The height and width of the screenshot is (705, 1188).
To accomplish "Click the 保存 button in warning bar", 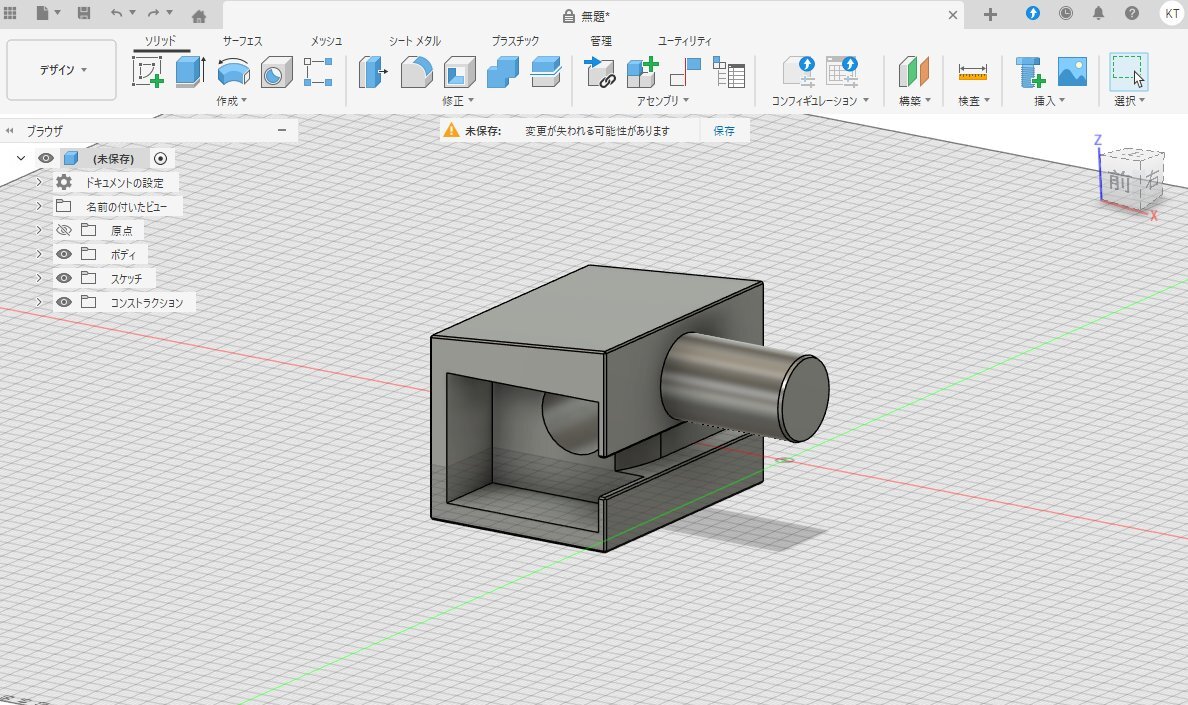I will pyautogui.click(x=723, y=131).
